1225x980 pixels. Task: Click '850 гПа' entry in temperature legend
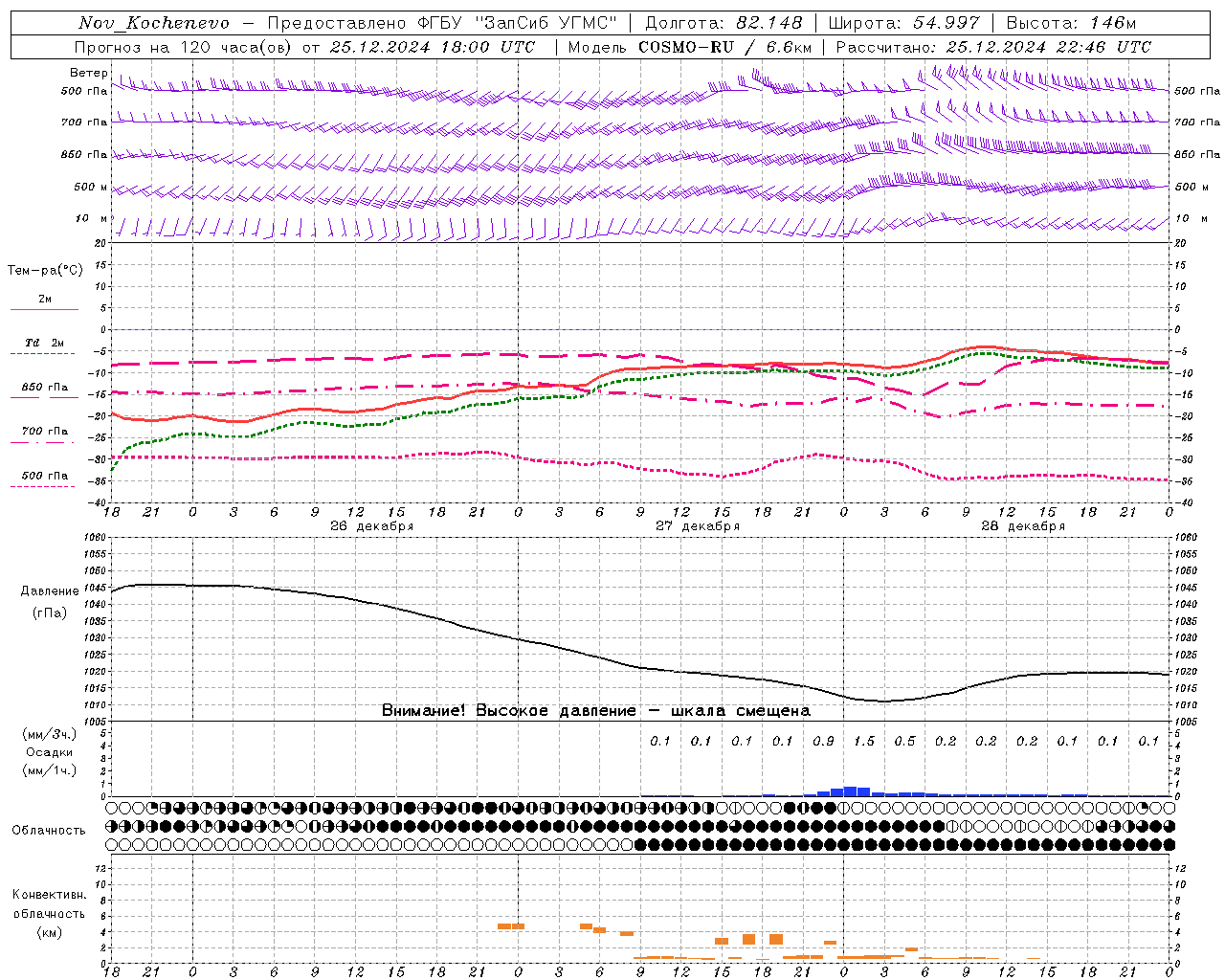pos(45,388)
